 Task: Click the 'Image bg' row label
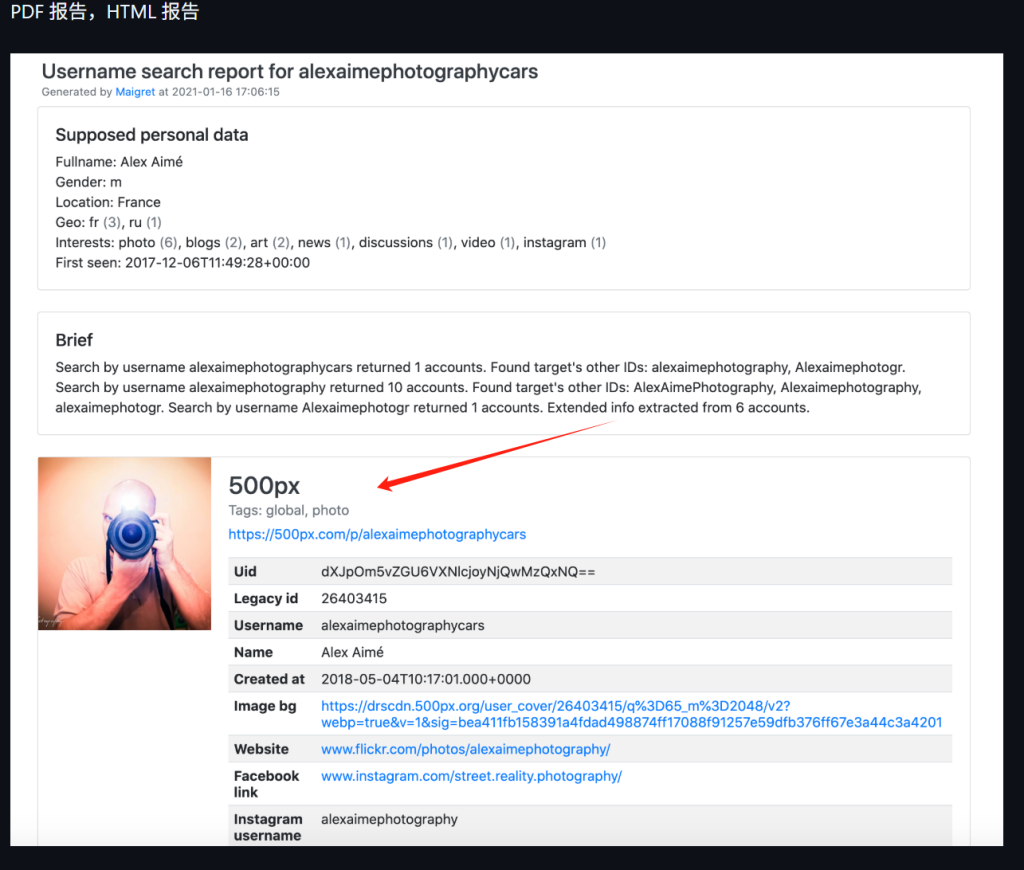(265, 706)
